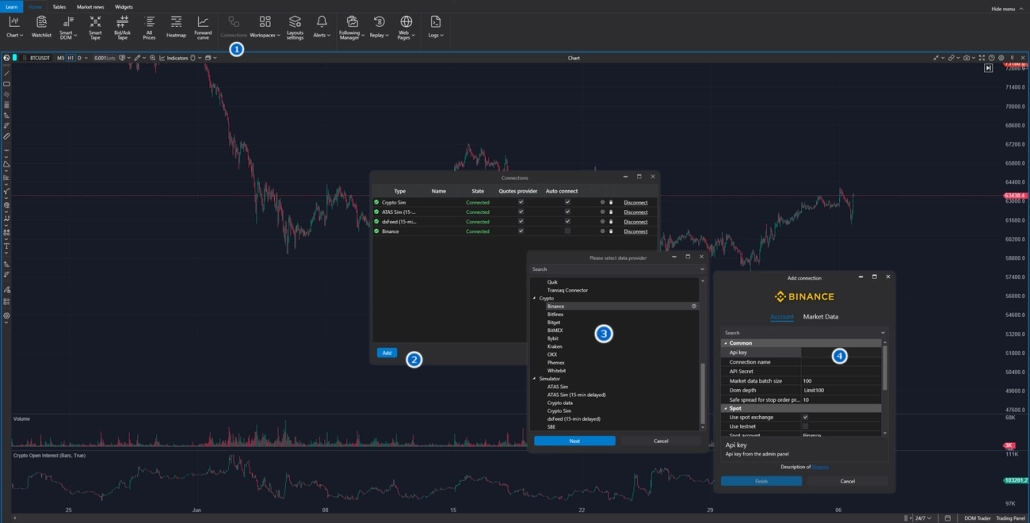Disconnect the Binance connection

pos(635,231)
